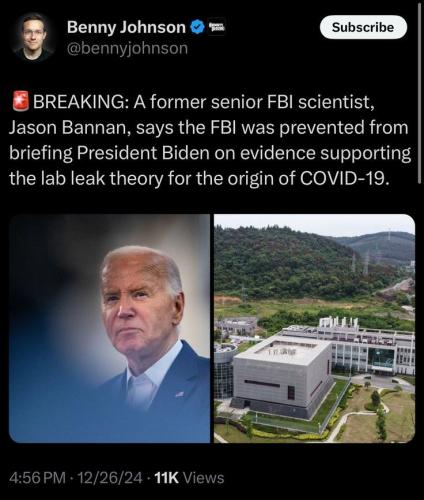Click the vertical scrollbar at right edge
This screenshot has height=500, width=424.
pos(419,92)
